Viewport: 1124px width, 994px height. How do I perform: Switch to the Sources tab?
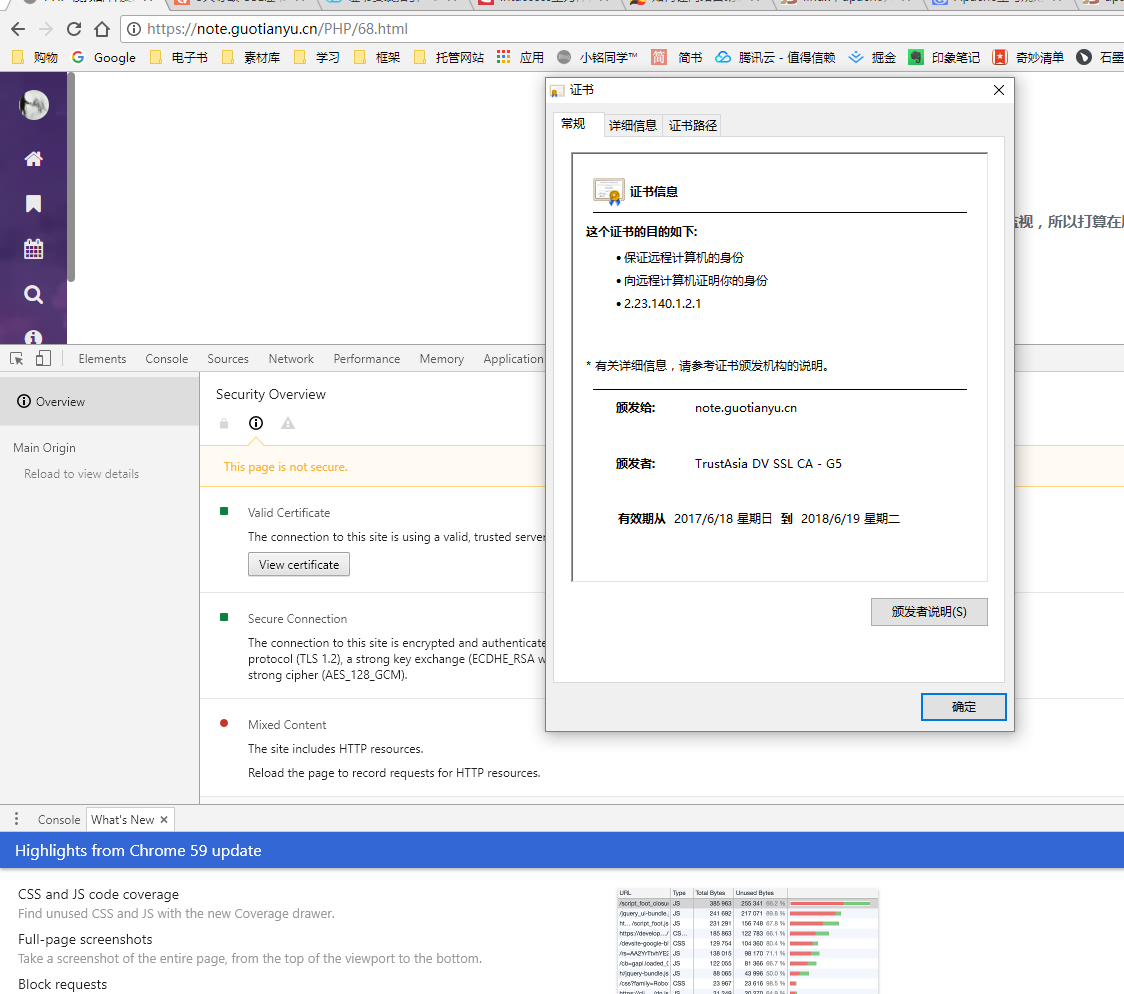(x=228, y=359)
